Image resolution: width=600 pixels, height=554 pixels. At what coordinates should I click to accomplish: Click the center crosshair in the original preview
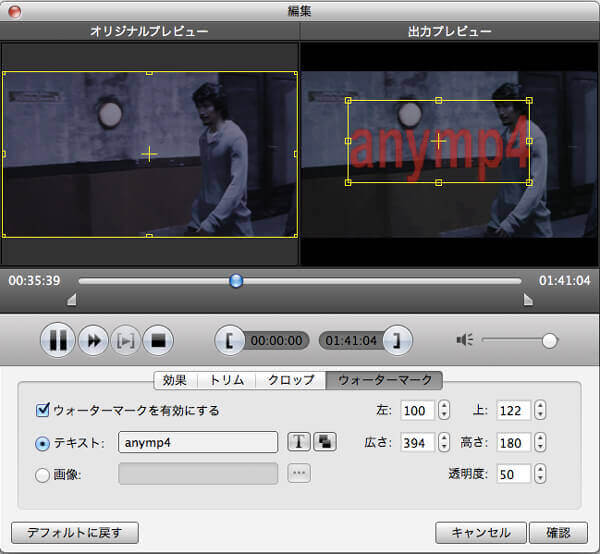pyautogui.click(x=149, y=154)
